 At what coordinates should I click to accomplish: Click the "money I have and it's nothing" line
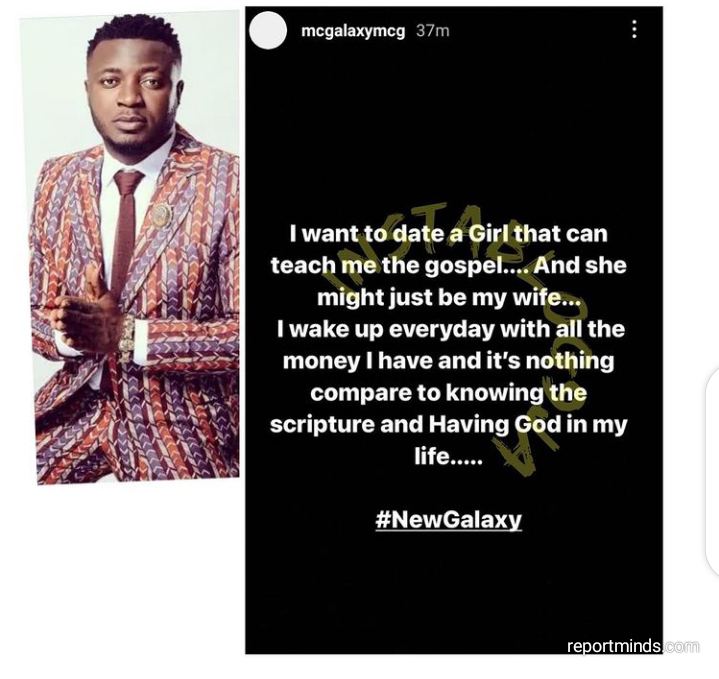[x=448, y=361]
